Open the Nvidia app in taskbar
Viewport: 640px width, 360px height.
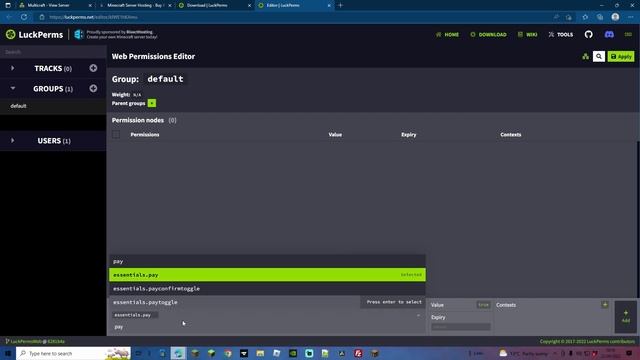click(293, 353)
